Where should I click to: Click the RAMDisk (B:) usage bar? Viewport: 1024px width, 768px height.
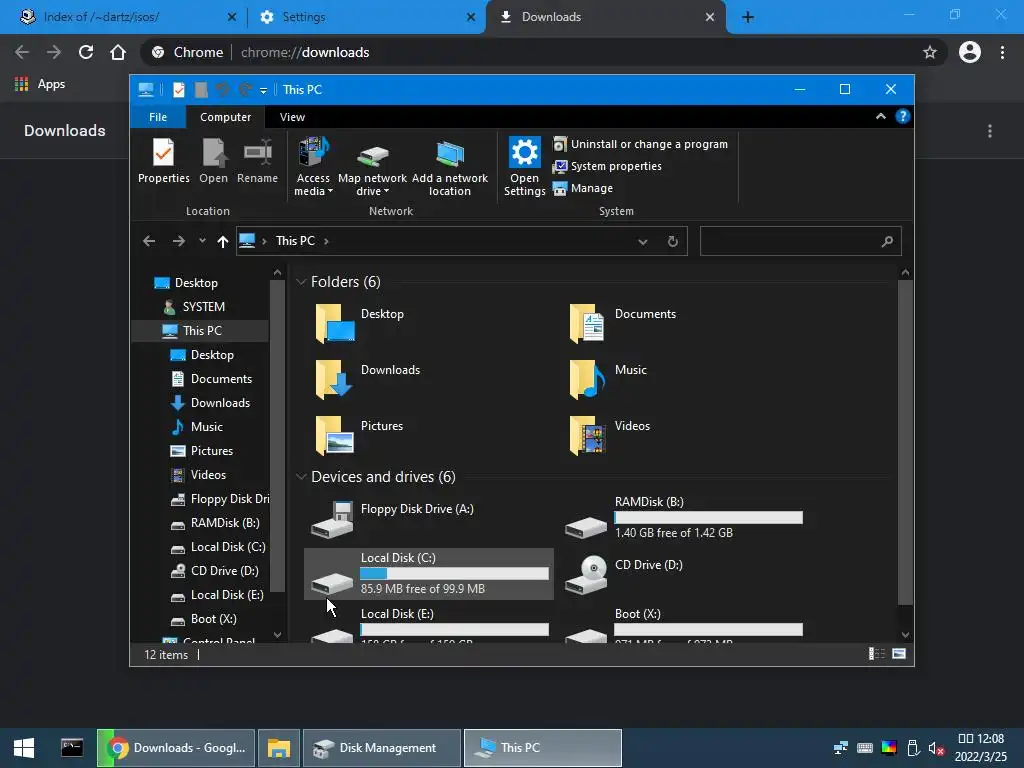pyautogui.click(x=708, y=518)
